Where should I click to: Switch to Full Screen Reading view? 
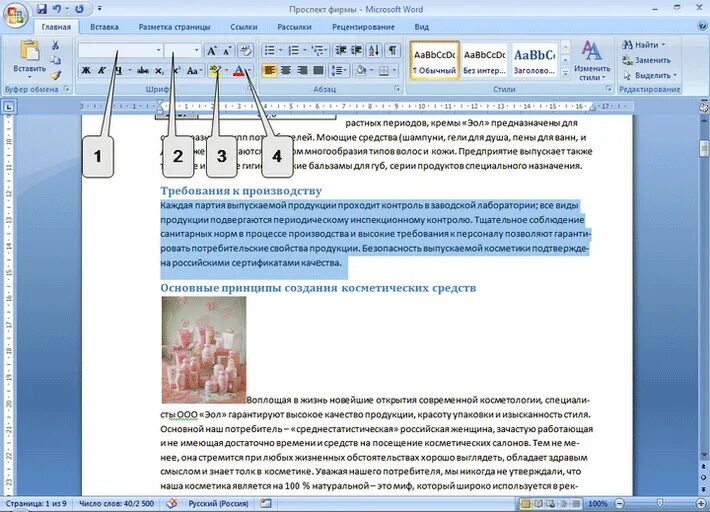tap(538, 503)
